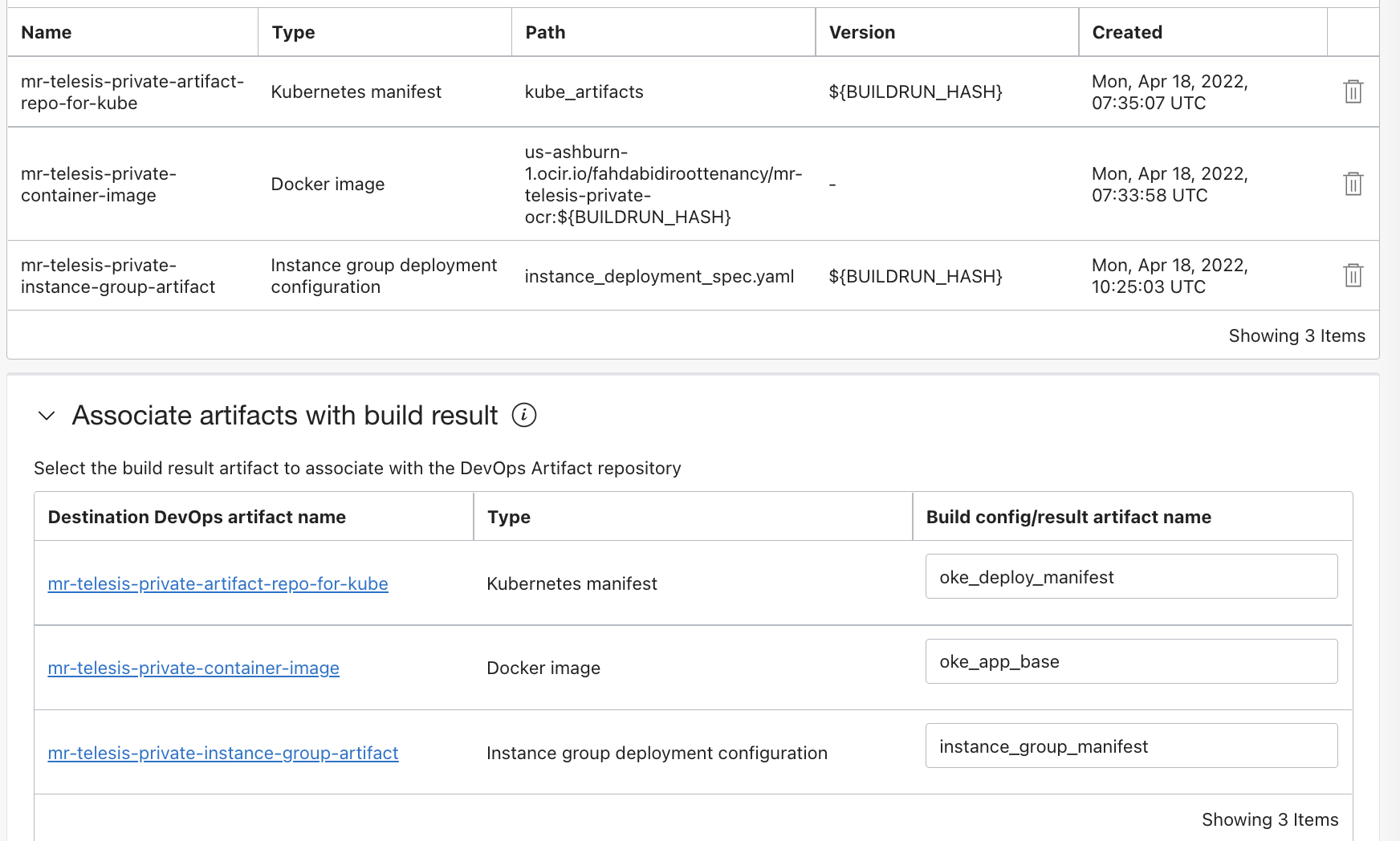Click the oke_app_base input field

point(1131,661)
